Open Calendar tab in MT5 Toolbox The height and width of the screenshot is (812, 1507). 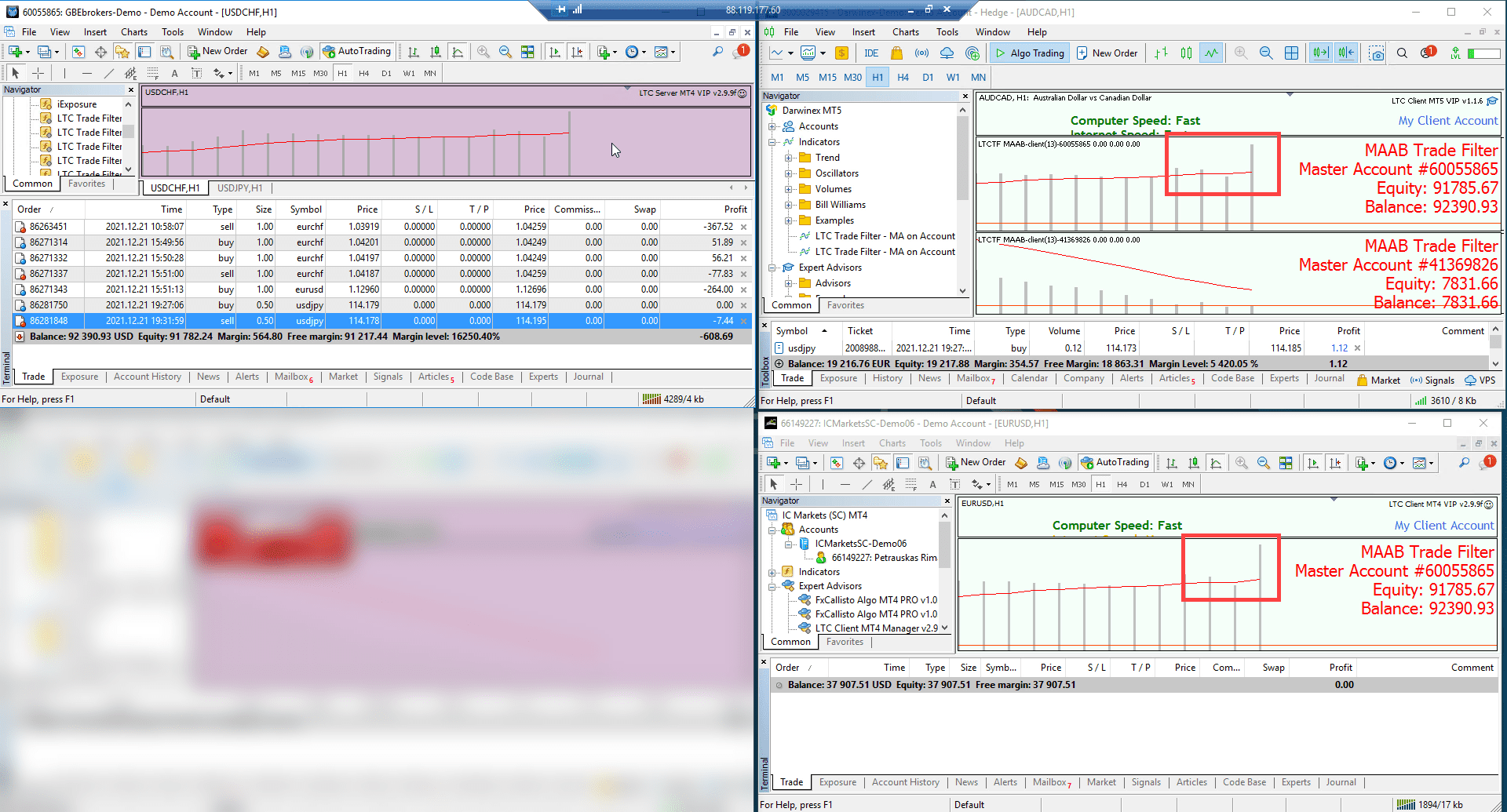click(x=1029, y=378)
